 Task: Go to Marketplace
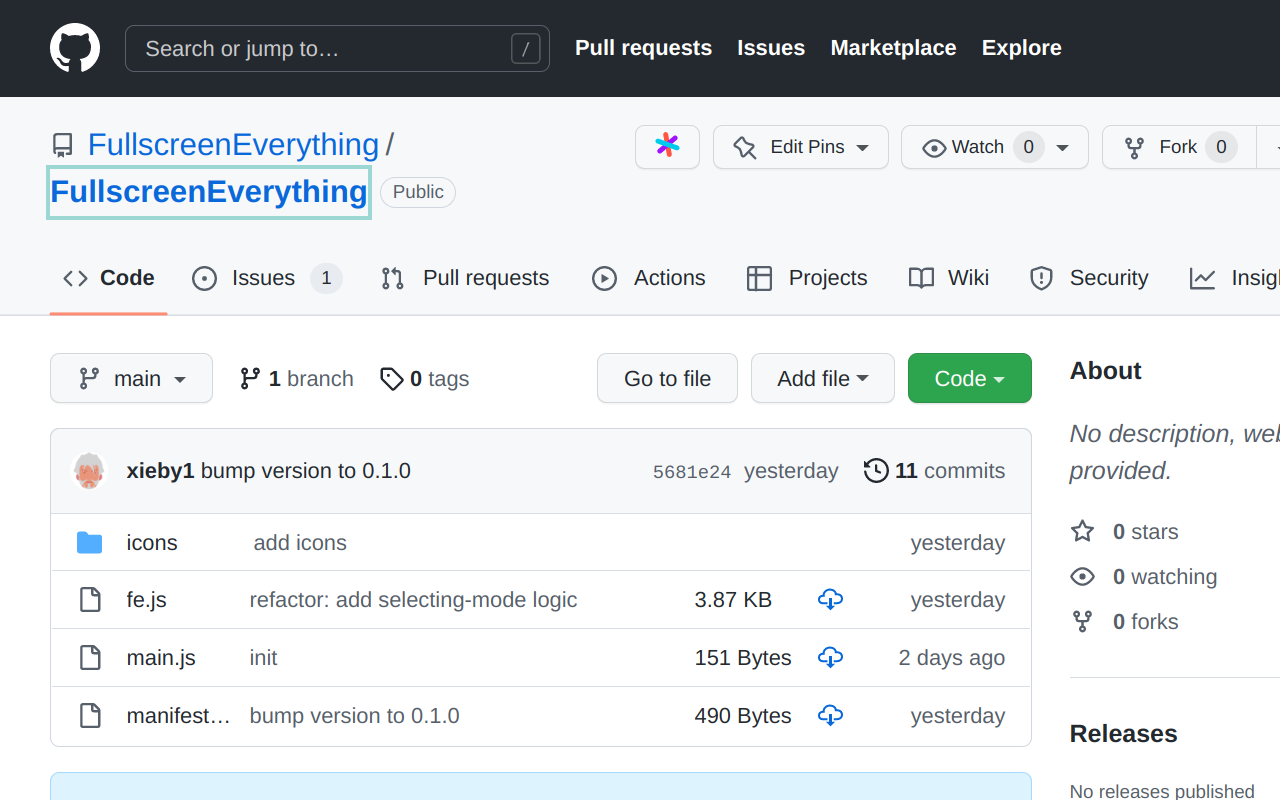(893, 48)
